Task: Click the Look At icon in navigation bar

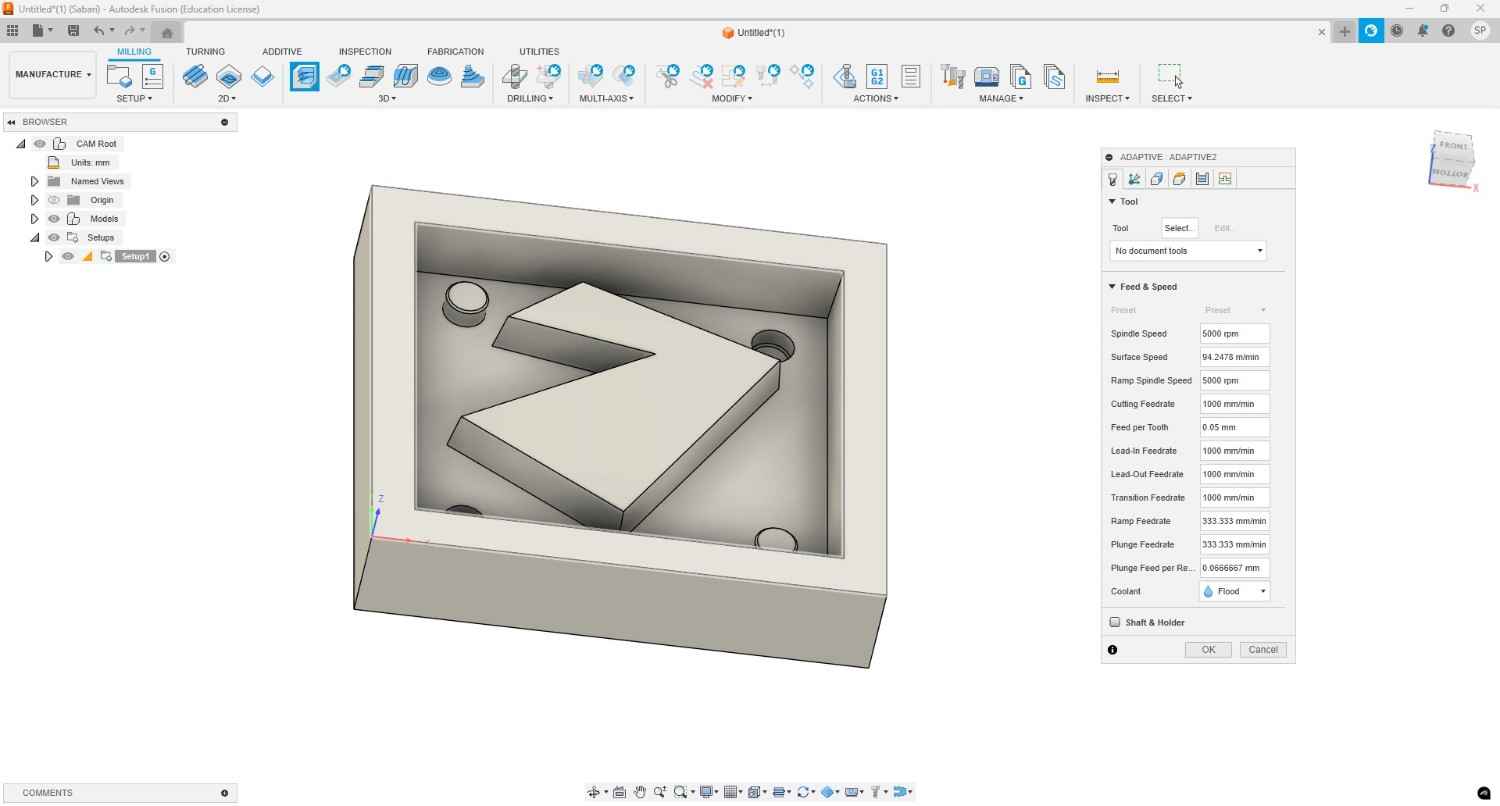Action: [x=619, y=792]
